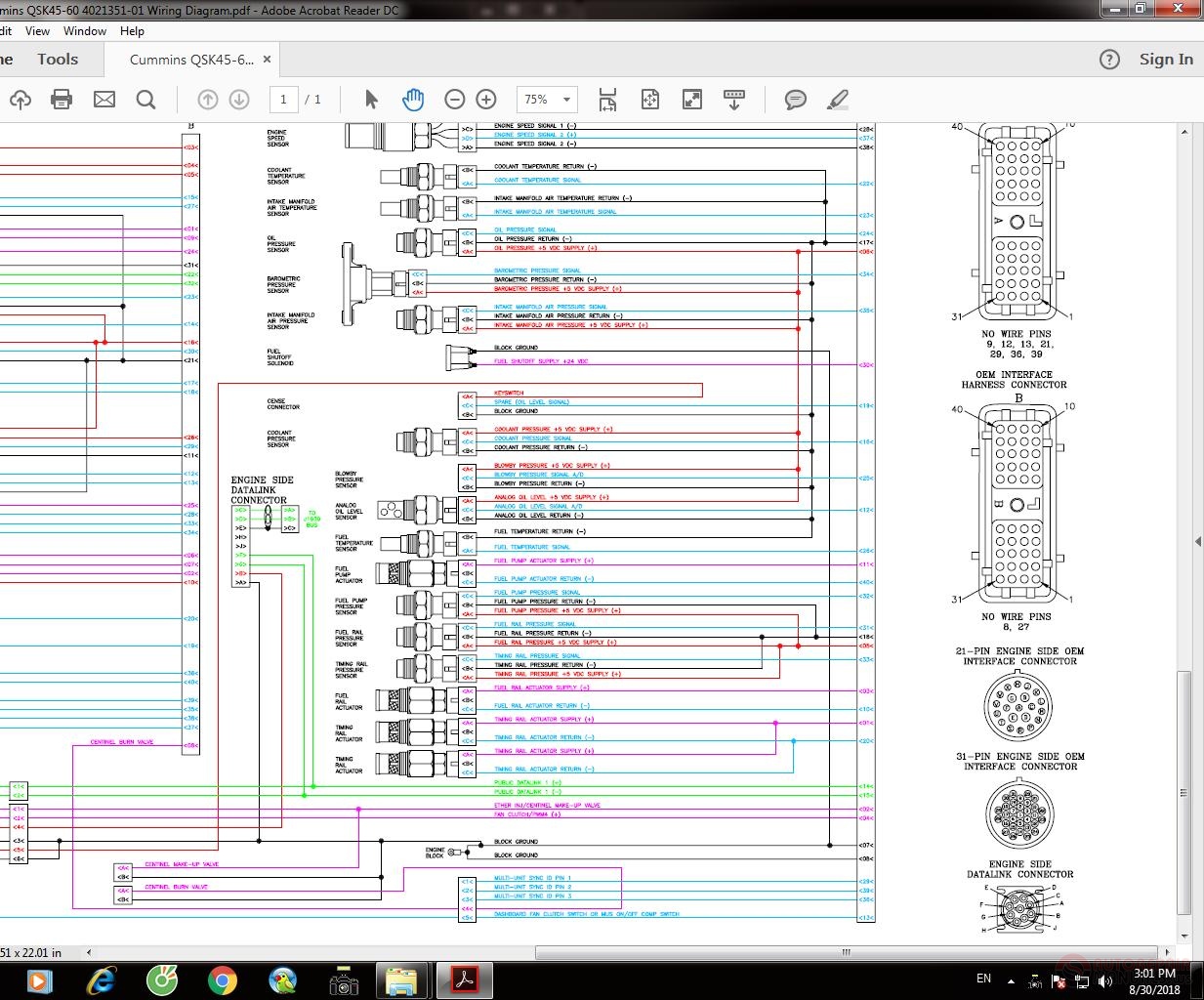Activate the hand pan tool

[x=413, y=100]
